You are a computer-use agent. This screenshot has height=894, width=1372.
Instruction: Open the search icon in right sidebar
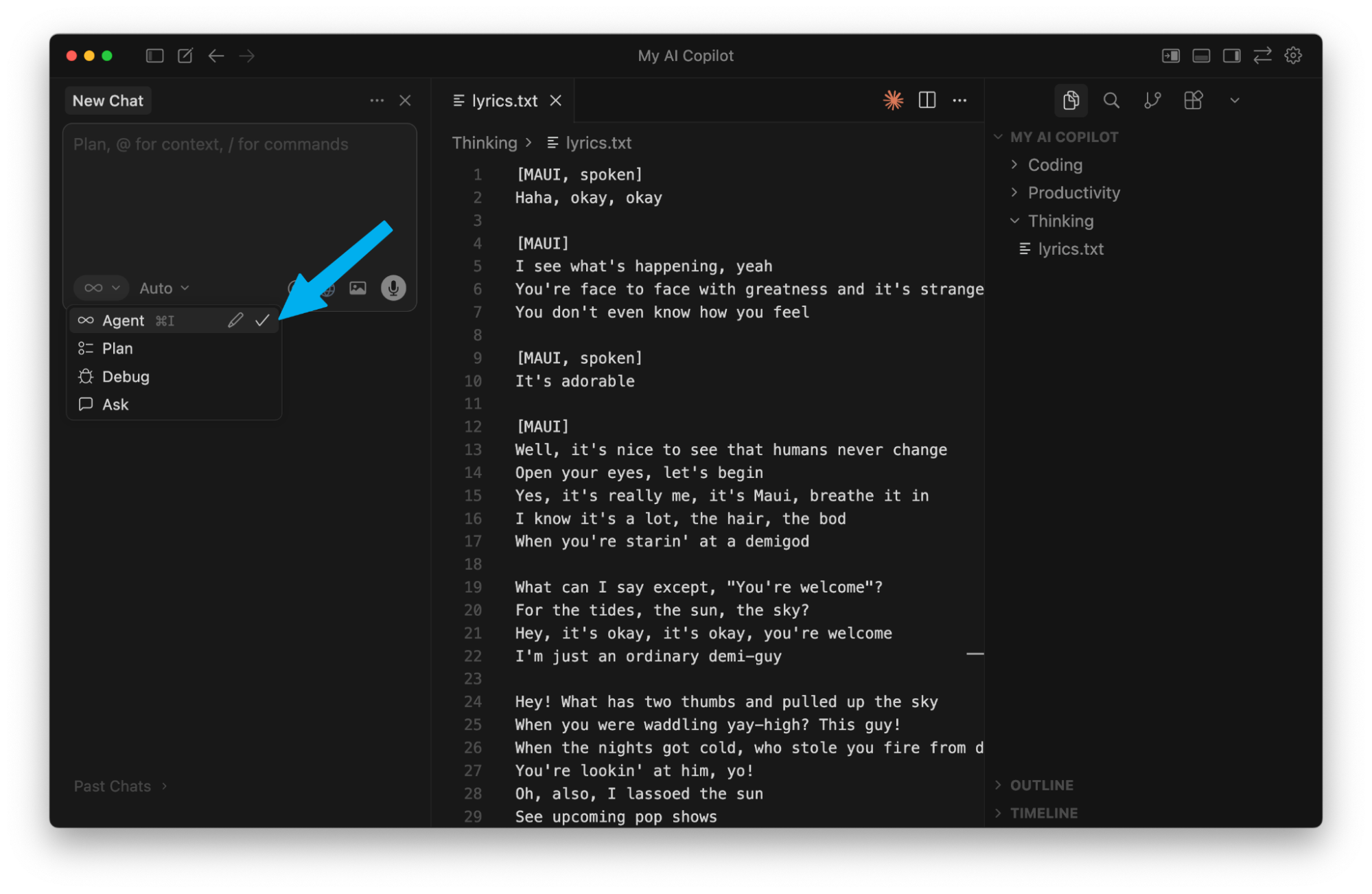(1111, 100)
